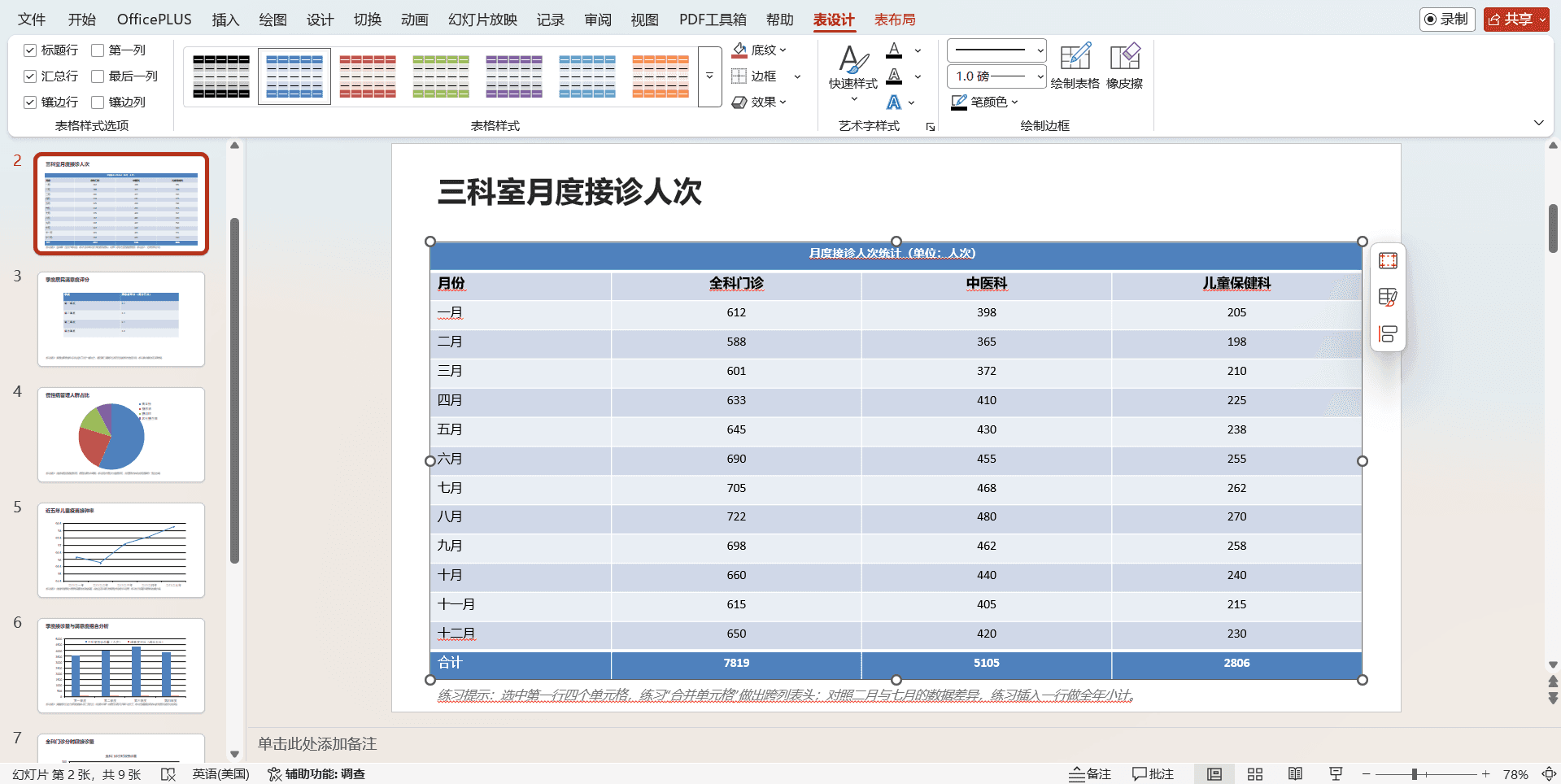Open the 共享 share dropdown
Screen dimensions: 1561x784
[1543, 20]
